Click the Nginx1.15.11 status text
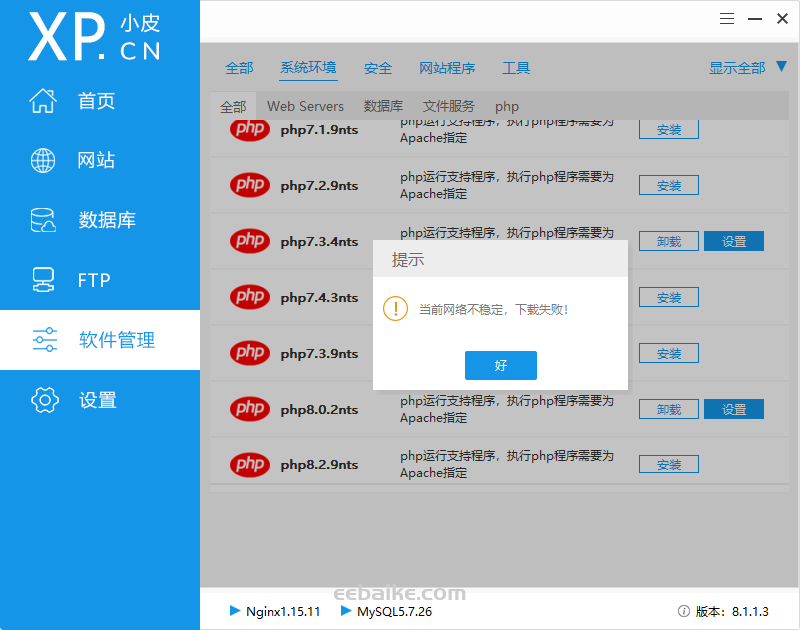The image size is (800, 630). [283, 611]
